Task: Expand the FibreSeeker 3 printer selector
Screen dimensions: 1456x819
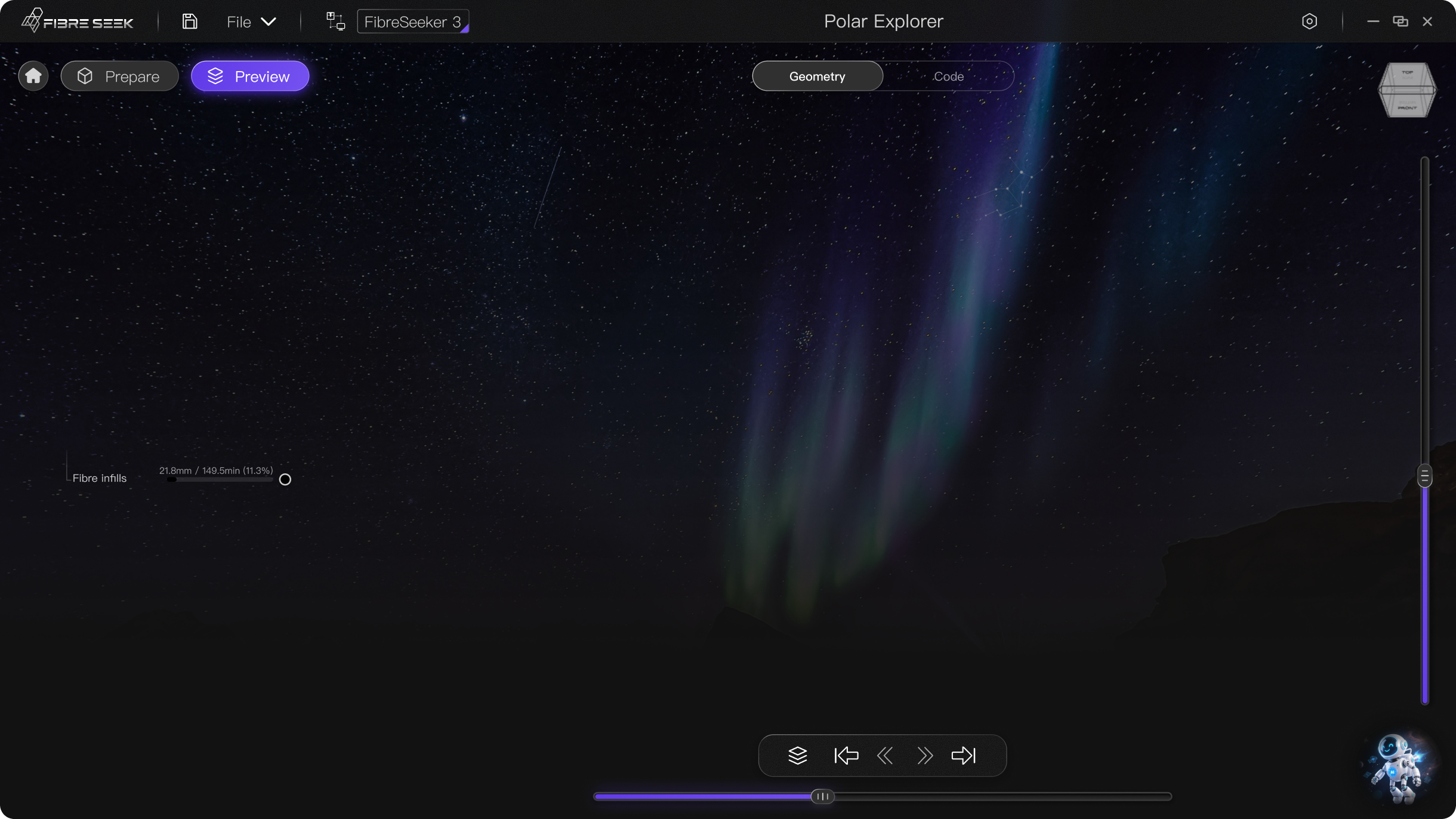Action: click(x=413, y=22)
